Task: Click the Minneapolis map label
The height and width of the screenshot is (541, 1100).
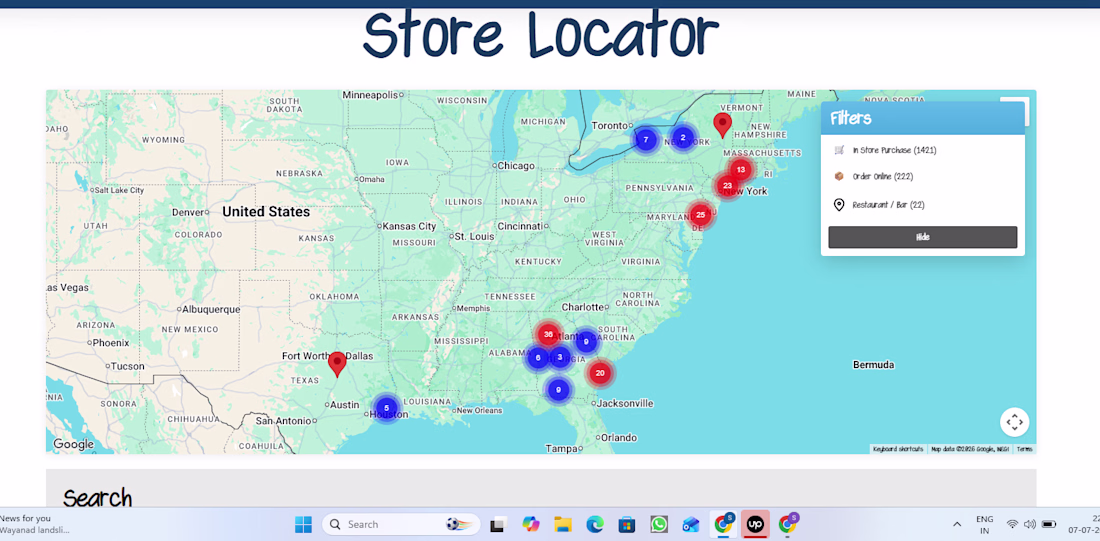Action: (x=370, y=95)
